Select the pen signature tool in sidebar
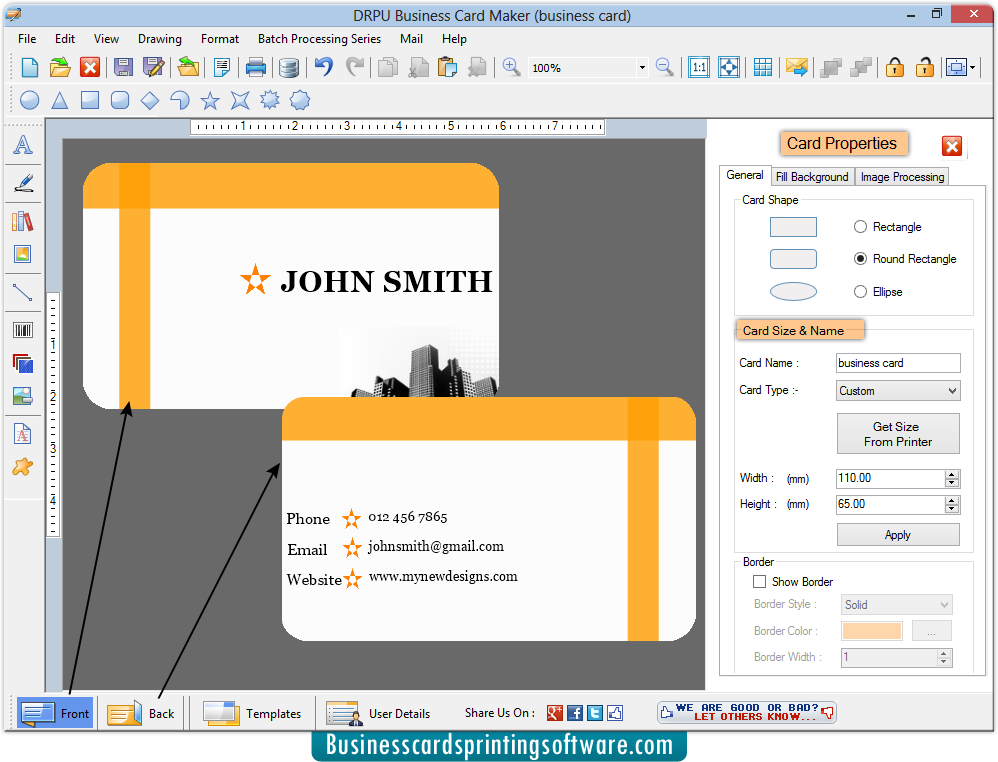Image resolution: width=998 pixels, height=762 pixels. tap(23, 183)
